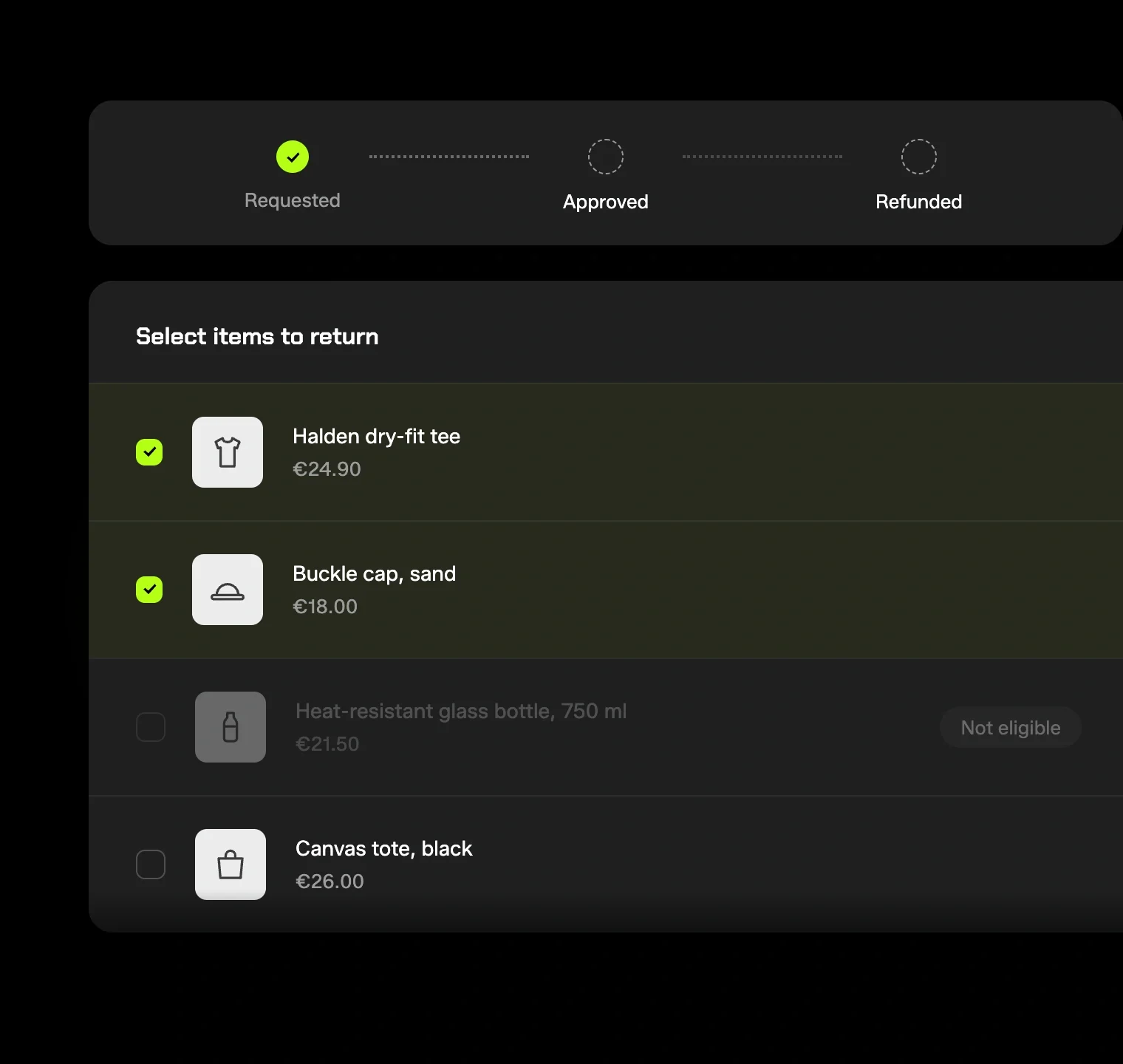1123x1064 pixels.
Task: Click the Select items to return heading
Action: [x=257, y=336]
